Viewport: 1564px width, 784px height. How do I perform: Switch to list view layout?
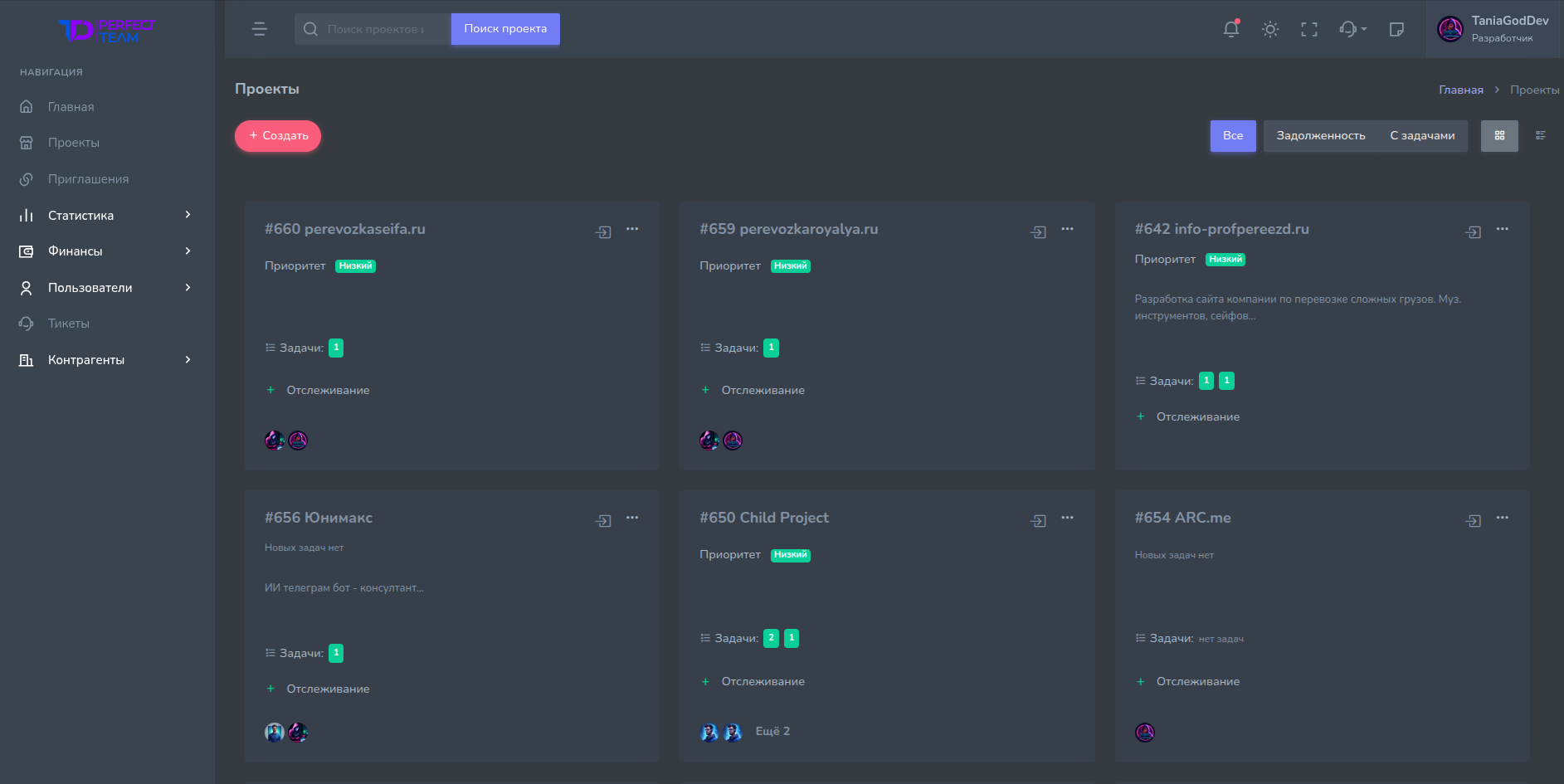click(1541, 135)
